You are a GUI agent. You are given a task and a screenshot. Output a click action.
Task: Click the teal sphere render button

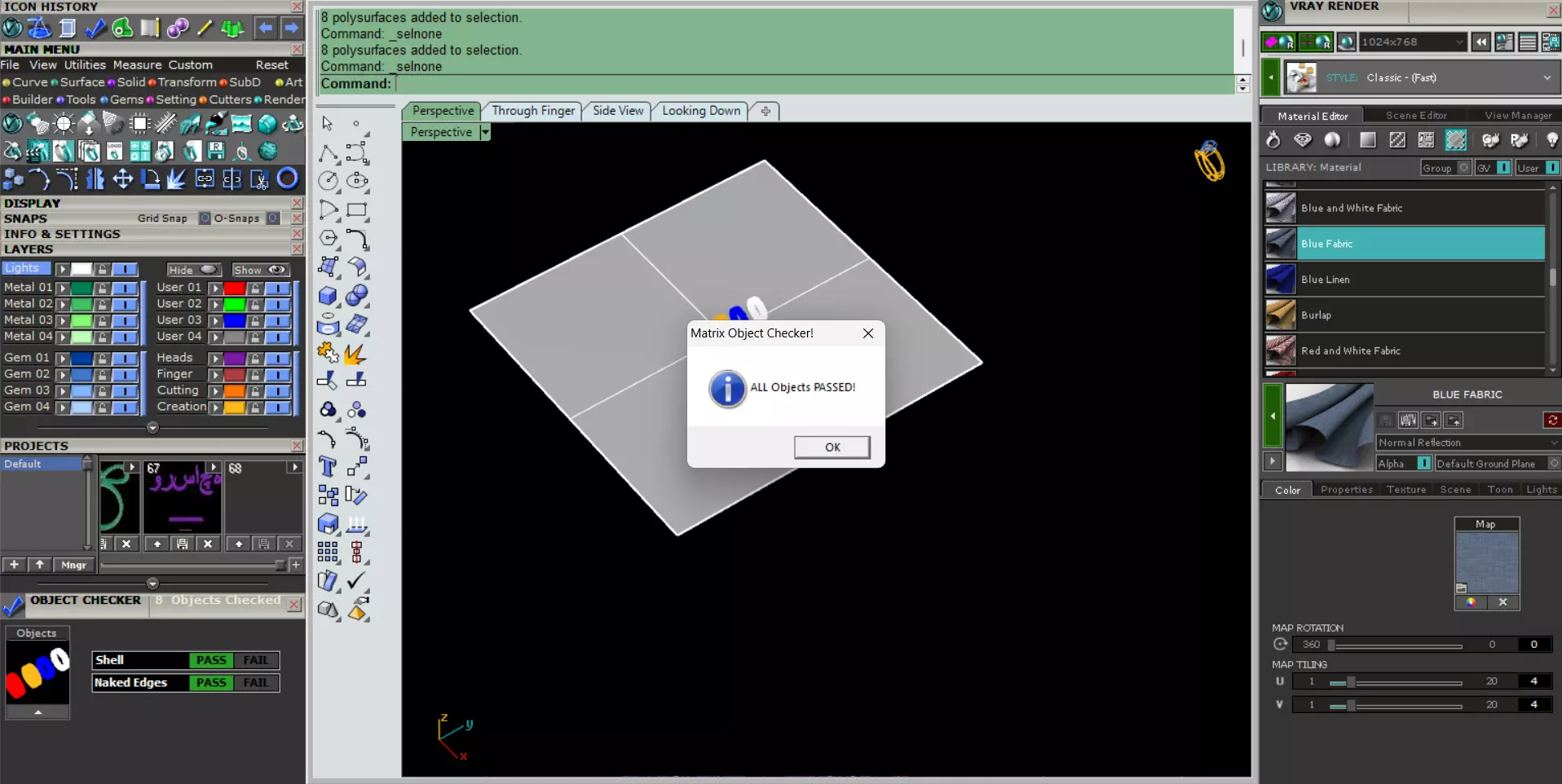coord(1347,42)
